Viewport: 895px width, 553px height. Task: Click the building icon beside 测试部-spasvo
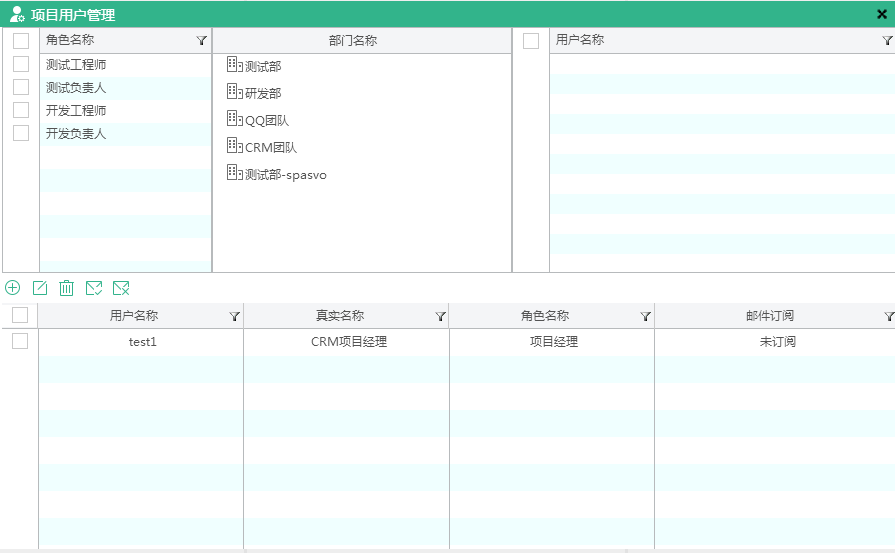(234, 173)
